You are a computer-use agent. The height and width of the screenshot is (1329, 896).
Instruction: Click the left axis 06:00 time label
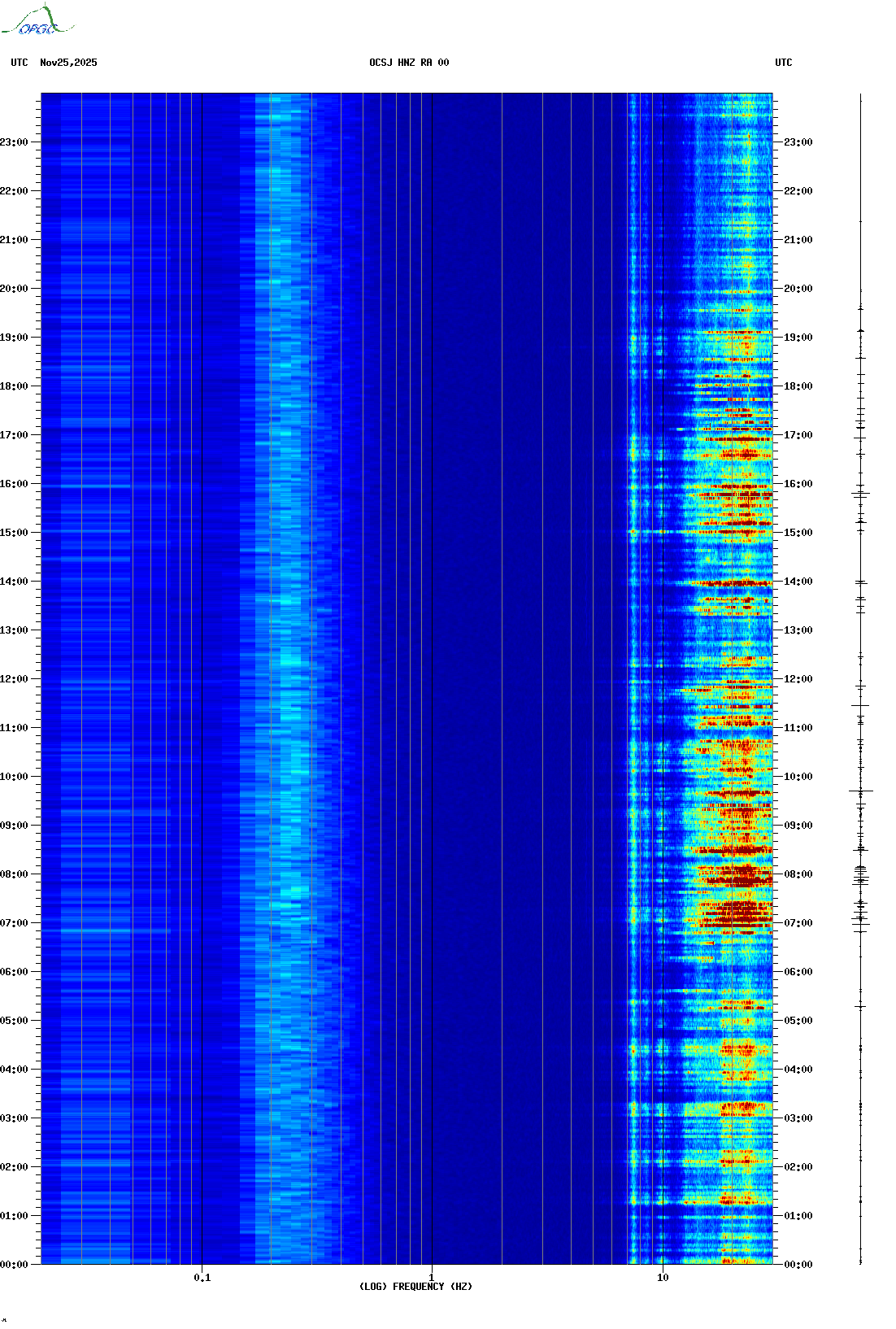click(14, 972)
